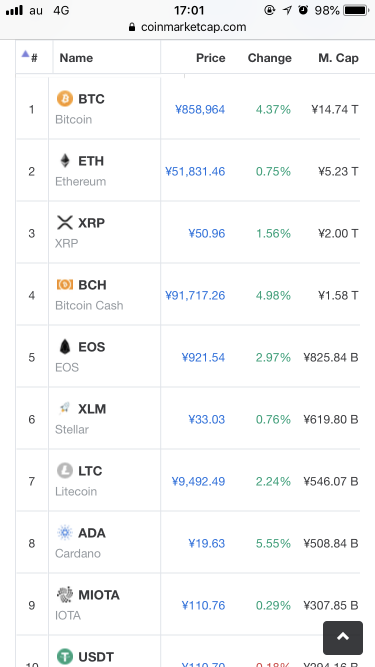375x667 pixels.
Task: Tap the Bitcoin orange coin icon
Action: pos(65,99)
